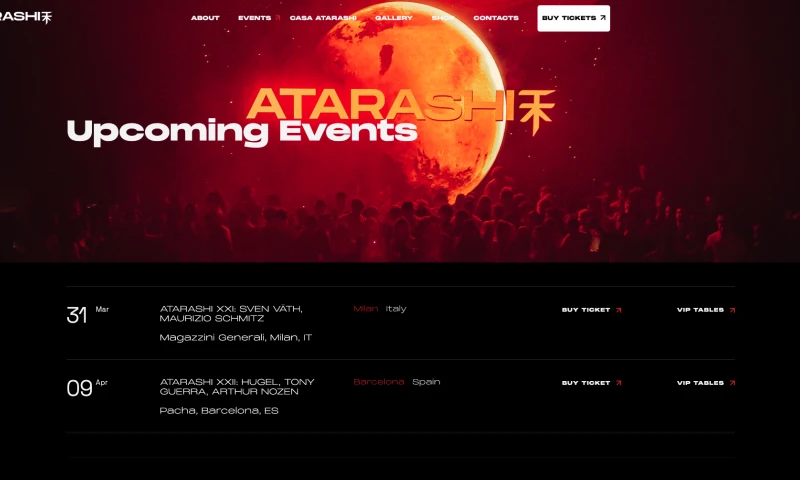Go to the Gallery section
The width and height of the screenshot is (800, 480).
point(394,18)
